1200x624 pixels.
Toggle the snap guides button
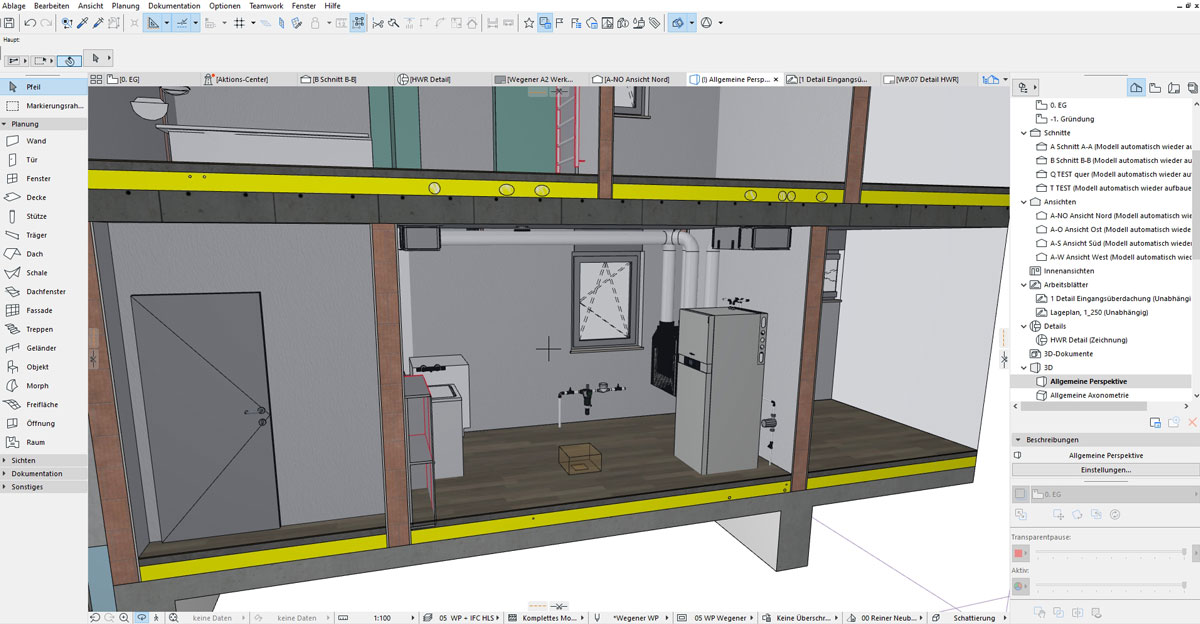(x=183, y=22)
